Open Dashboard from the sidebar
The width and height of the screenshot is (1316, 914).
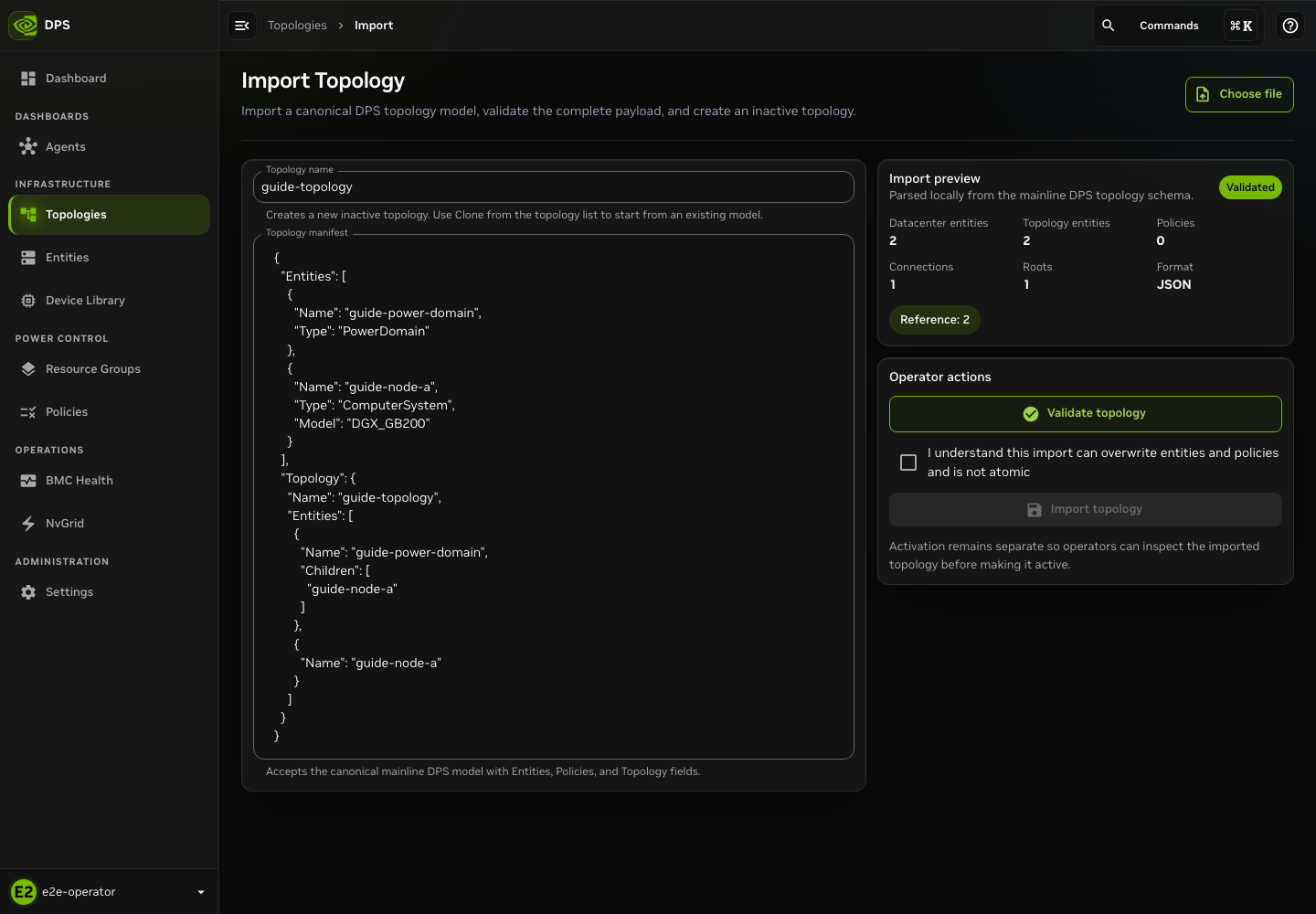pos(110,79)
